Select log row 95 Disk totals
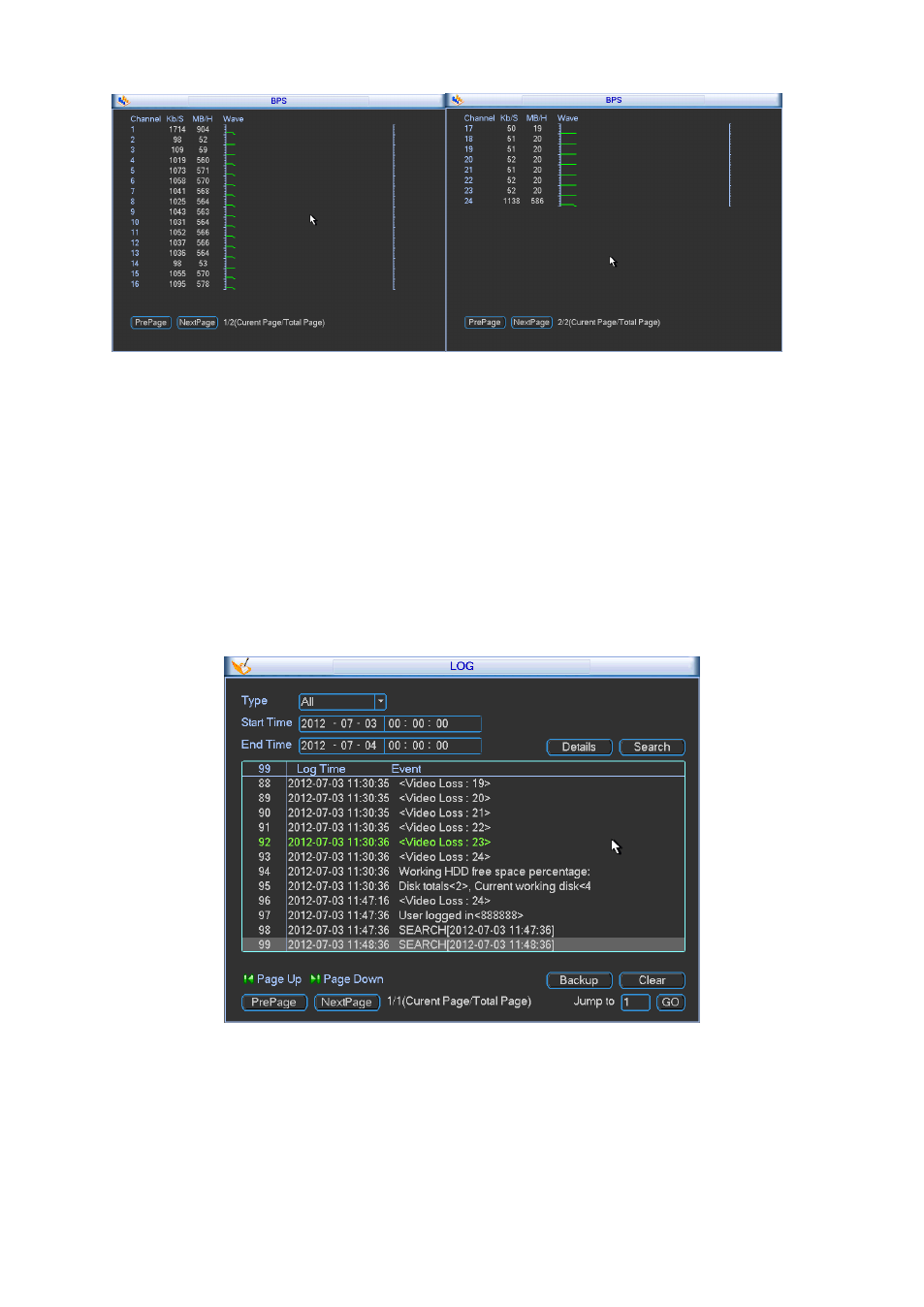Viewport: 924px width, 1307px height. (463, 886)
